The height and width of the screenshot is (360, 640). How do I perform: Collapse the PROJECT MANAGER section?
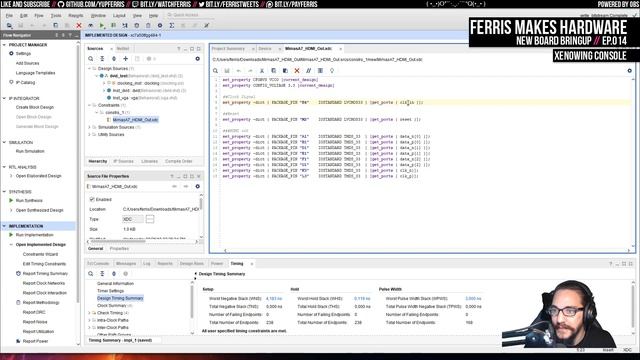(x=4, y=44)
